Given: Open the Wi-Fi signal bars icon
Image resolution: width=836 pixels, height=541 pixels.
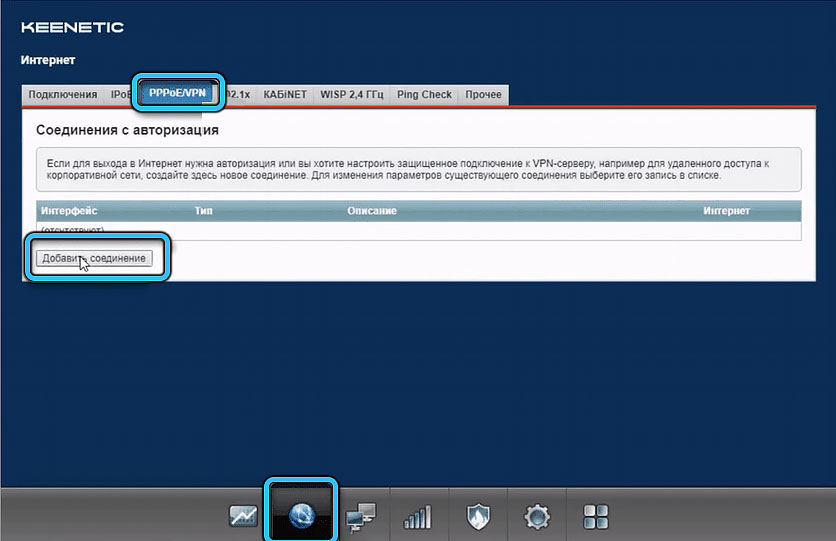Looking at the screenshot, I should (417, 516).
